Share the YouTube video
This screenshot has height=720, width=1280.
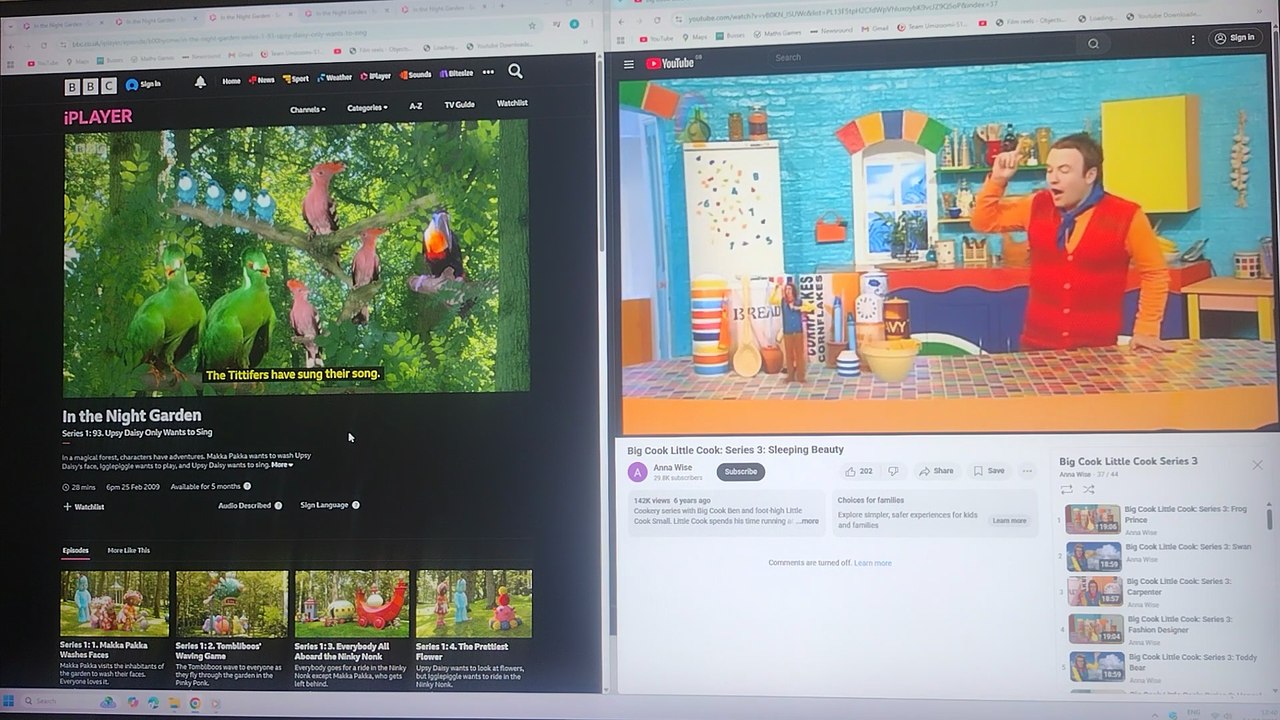coord(937,471)
